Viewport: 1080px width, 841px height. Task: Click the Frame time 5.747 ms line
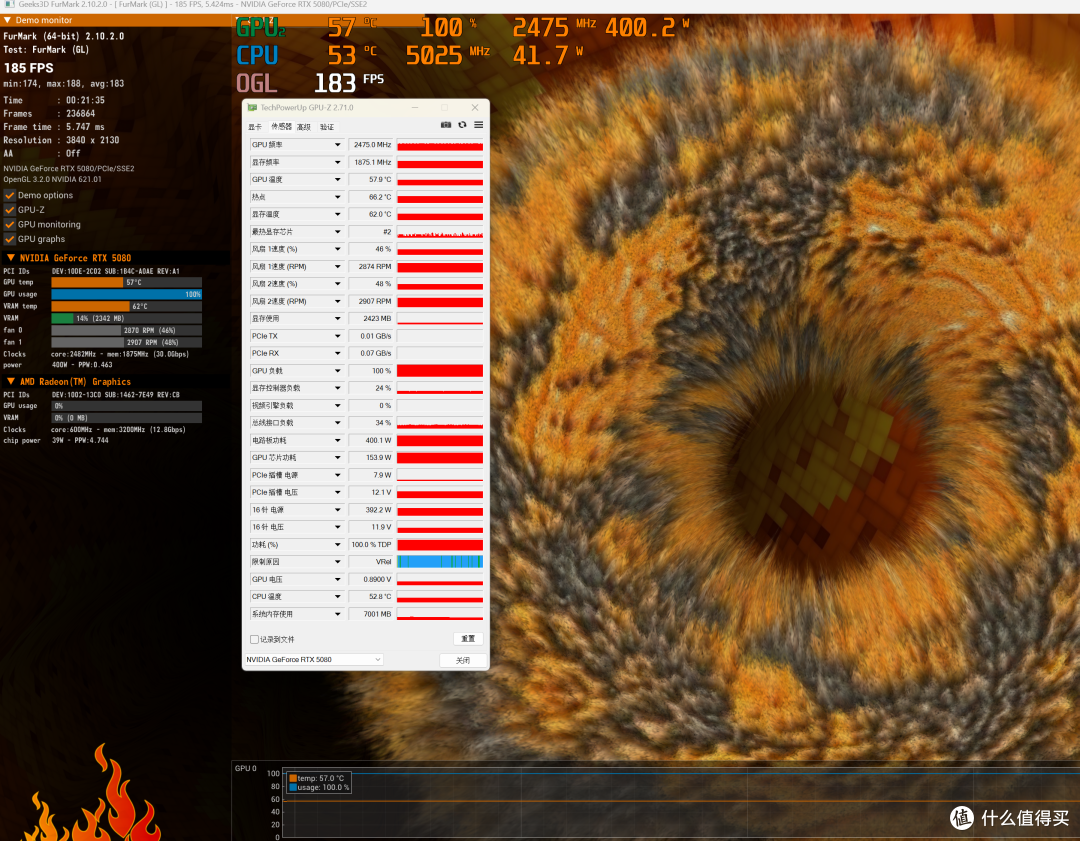click(x=54, y=127)
